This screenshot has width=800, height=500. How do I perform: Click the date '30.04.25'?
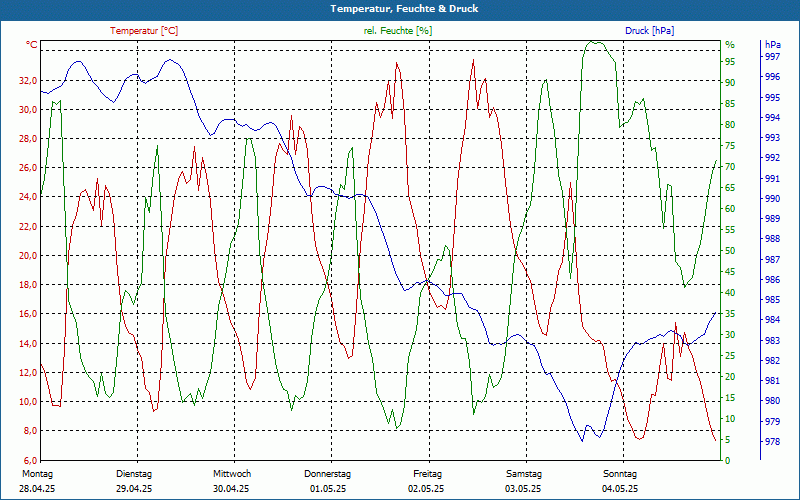pyautogui.click(x=231, y=489)
